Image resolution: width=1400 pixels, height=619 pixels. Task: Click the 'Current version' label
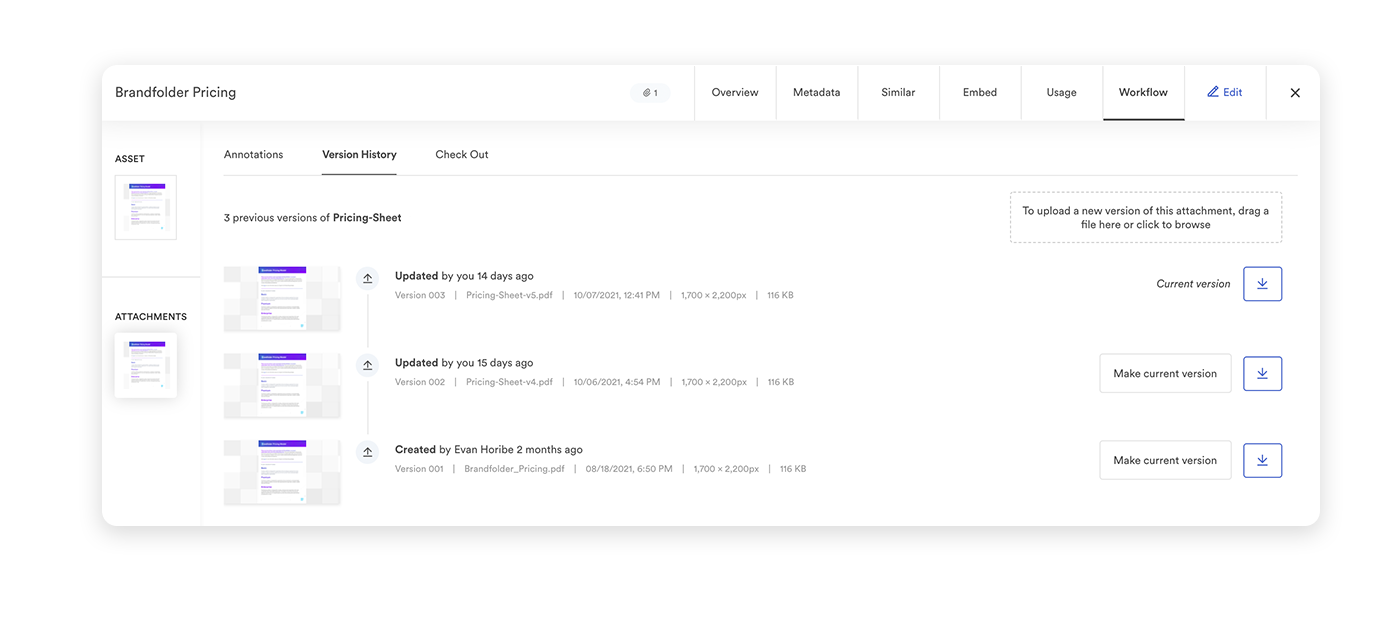click(x=1193, y=284)
